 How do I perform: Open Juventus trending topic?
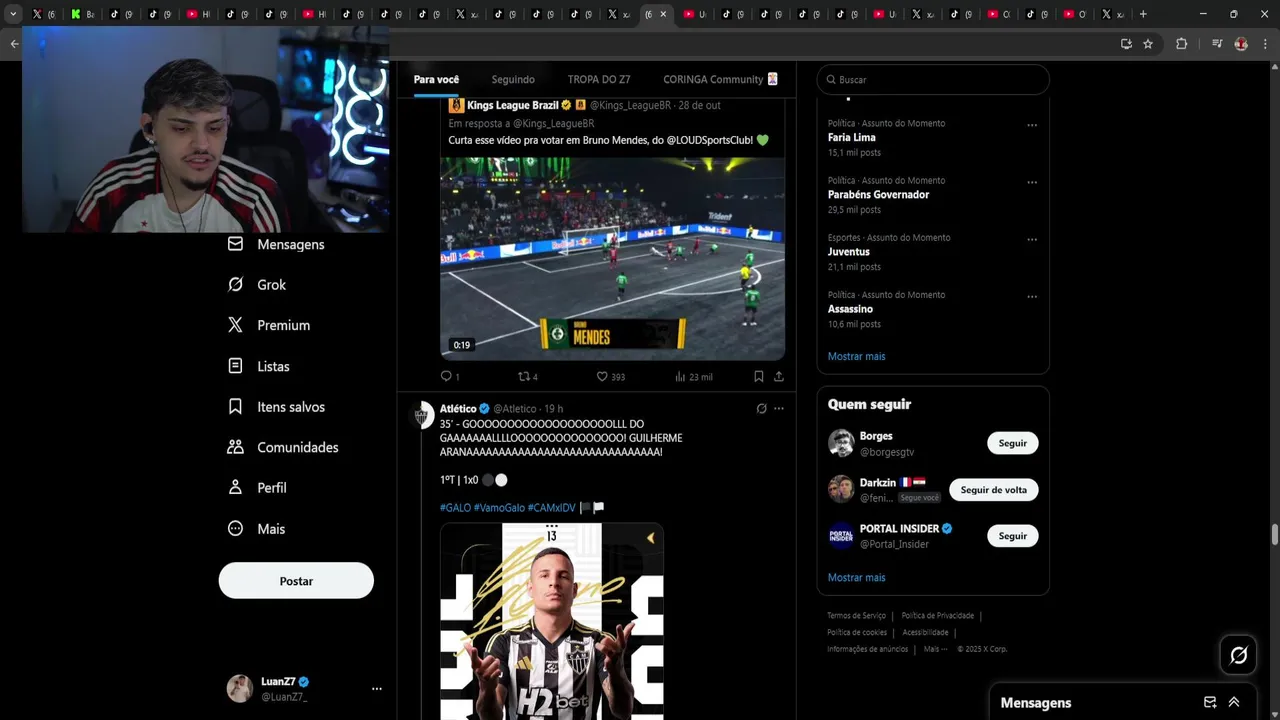pos(848,252)
